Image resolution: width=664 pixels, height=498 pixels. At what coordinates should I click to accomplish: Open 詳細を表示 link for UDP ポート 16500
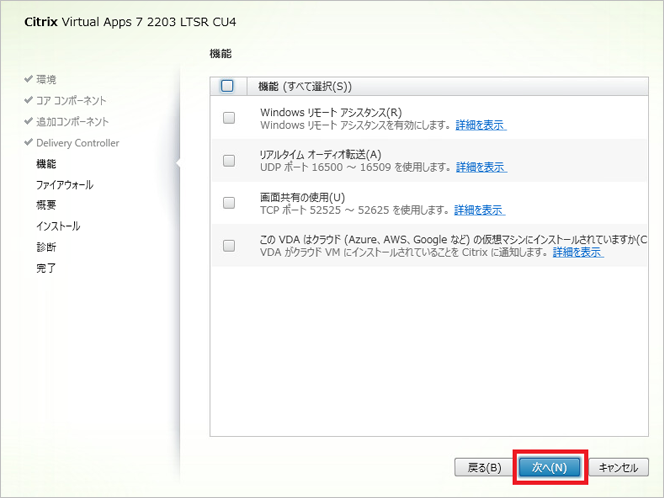[x=481, y=167]
